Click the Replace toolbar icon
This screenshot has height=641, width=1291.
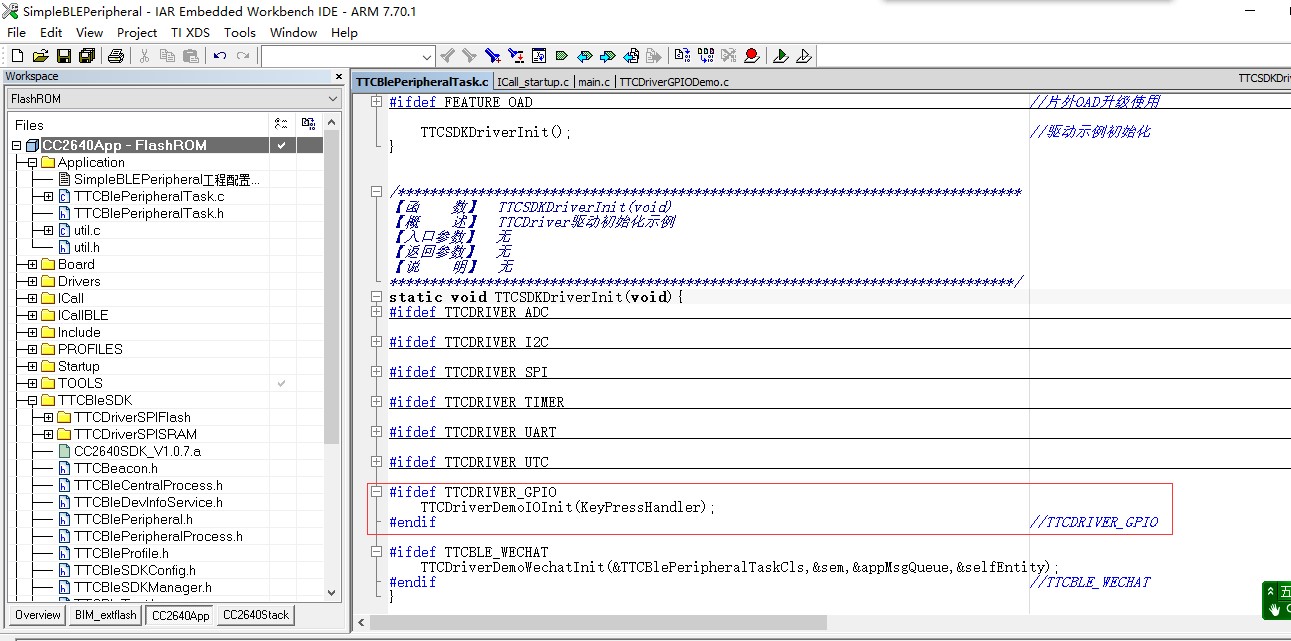[x=516, y=56]
